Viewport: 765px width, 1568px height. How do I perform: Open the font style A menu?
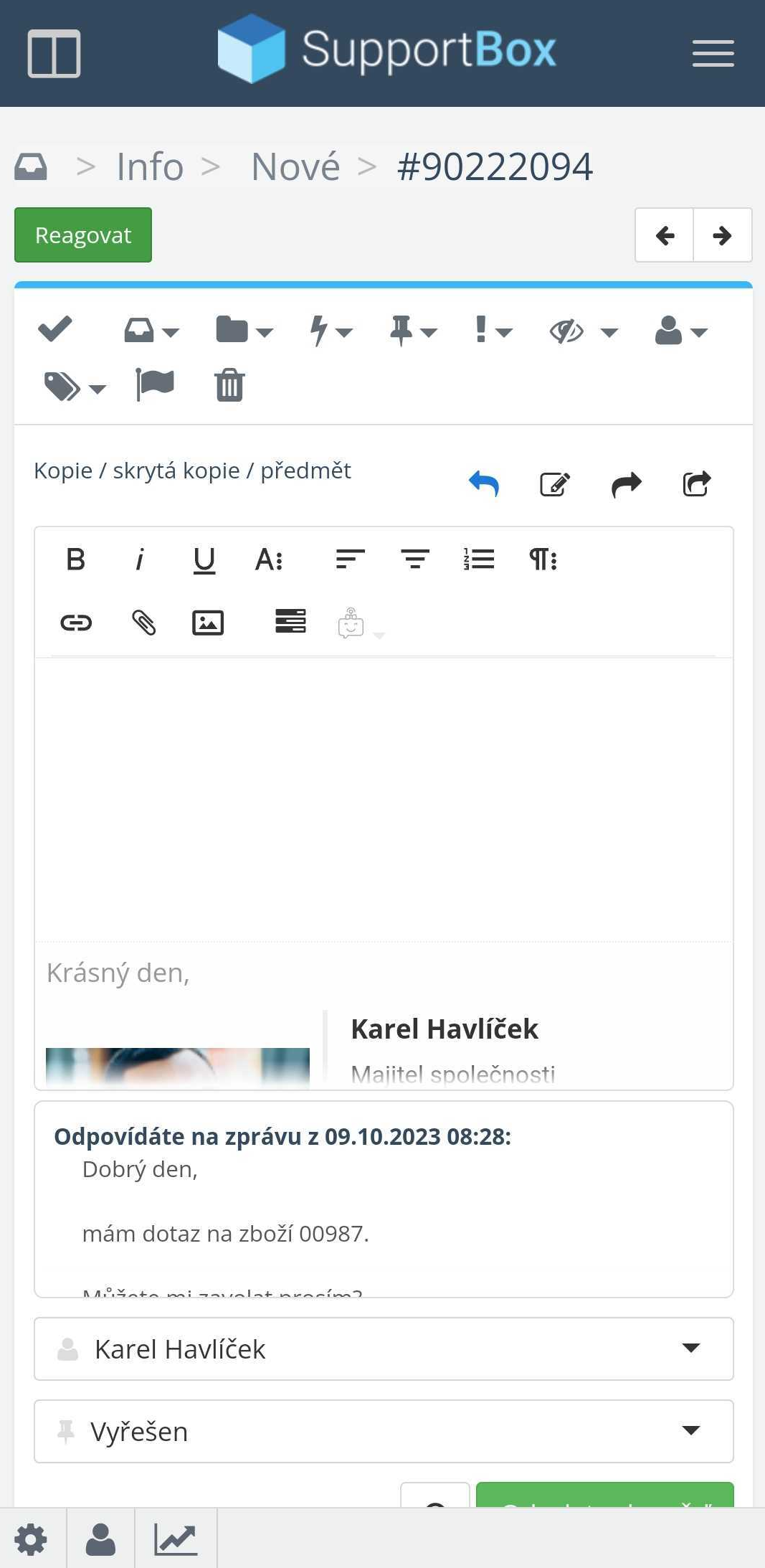(x=270, y=559)
